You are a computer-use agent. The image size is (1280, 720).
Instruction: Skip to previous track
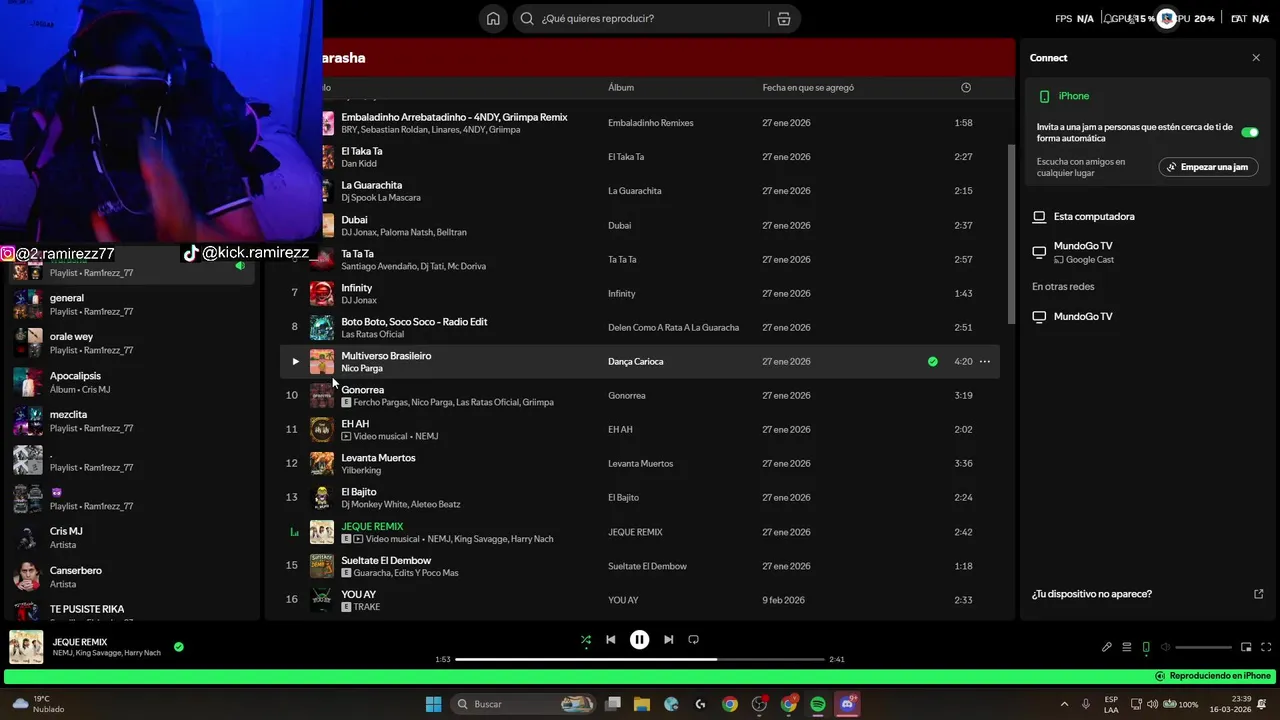pyautogui.click(x=611, y=640)
